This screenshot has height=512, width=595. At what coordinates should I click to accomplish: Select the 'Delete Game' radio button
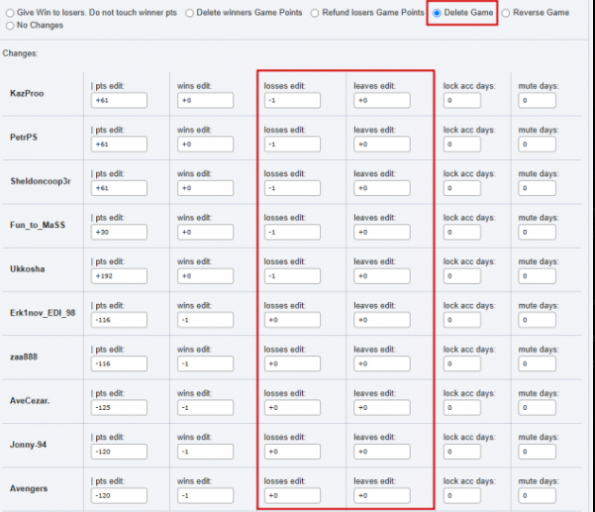tap(437, 13)
